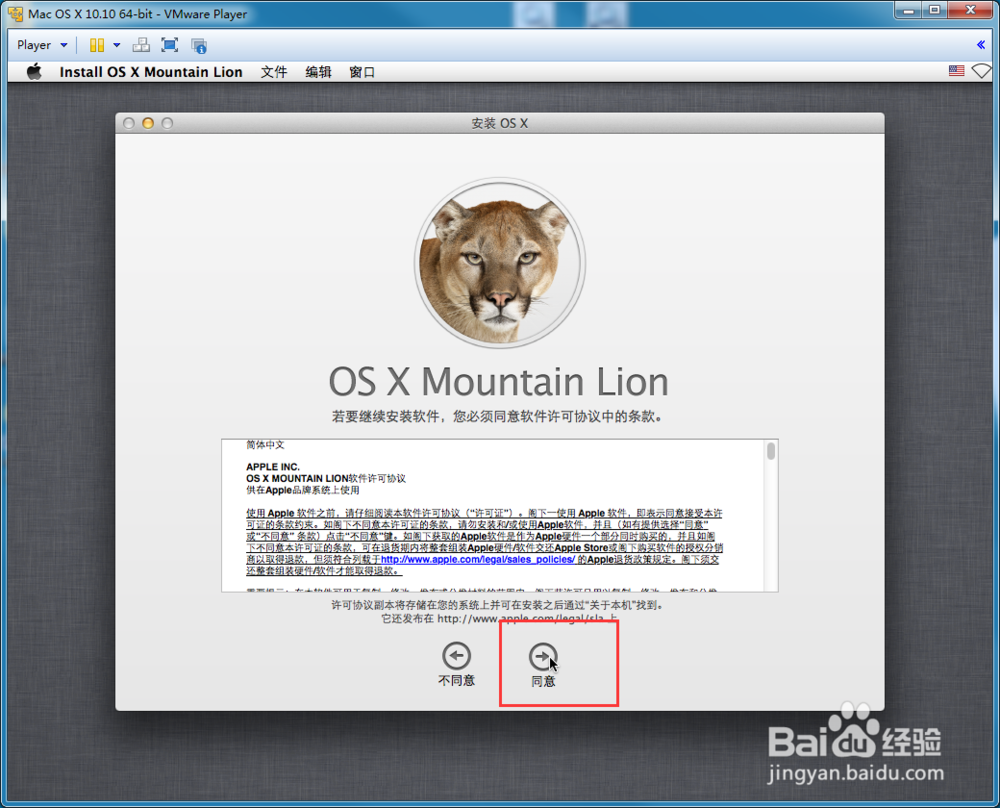This screenshot has height=808, width=1000.
Task: Click the yellow minimize button of installer window
Action: [148, 123]
